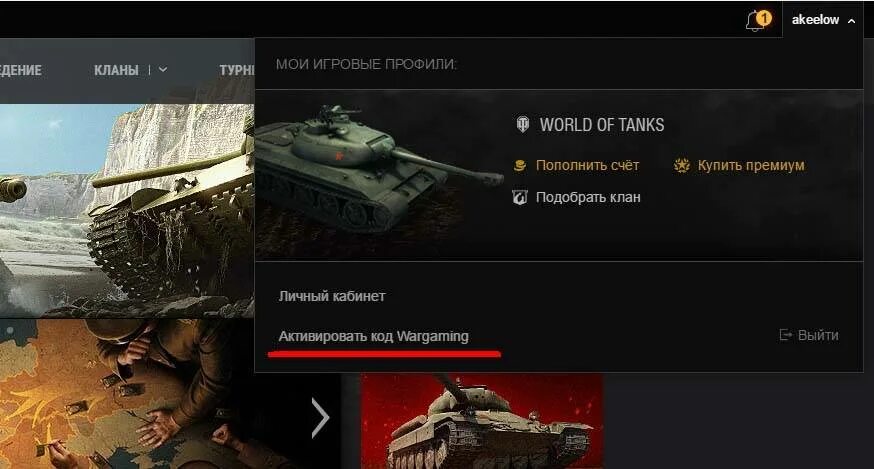Open the Купить премиум link

coord(751,165)
